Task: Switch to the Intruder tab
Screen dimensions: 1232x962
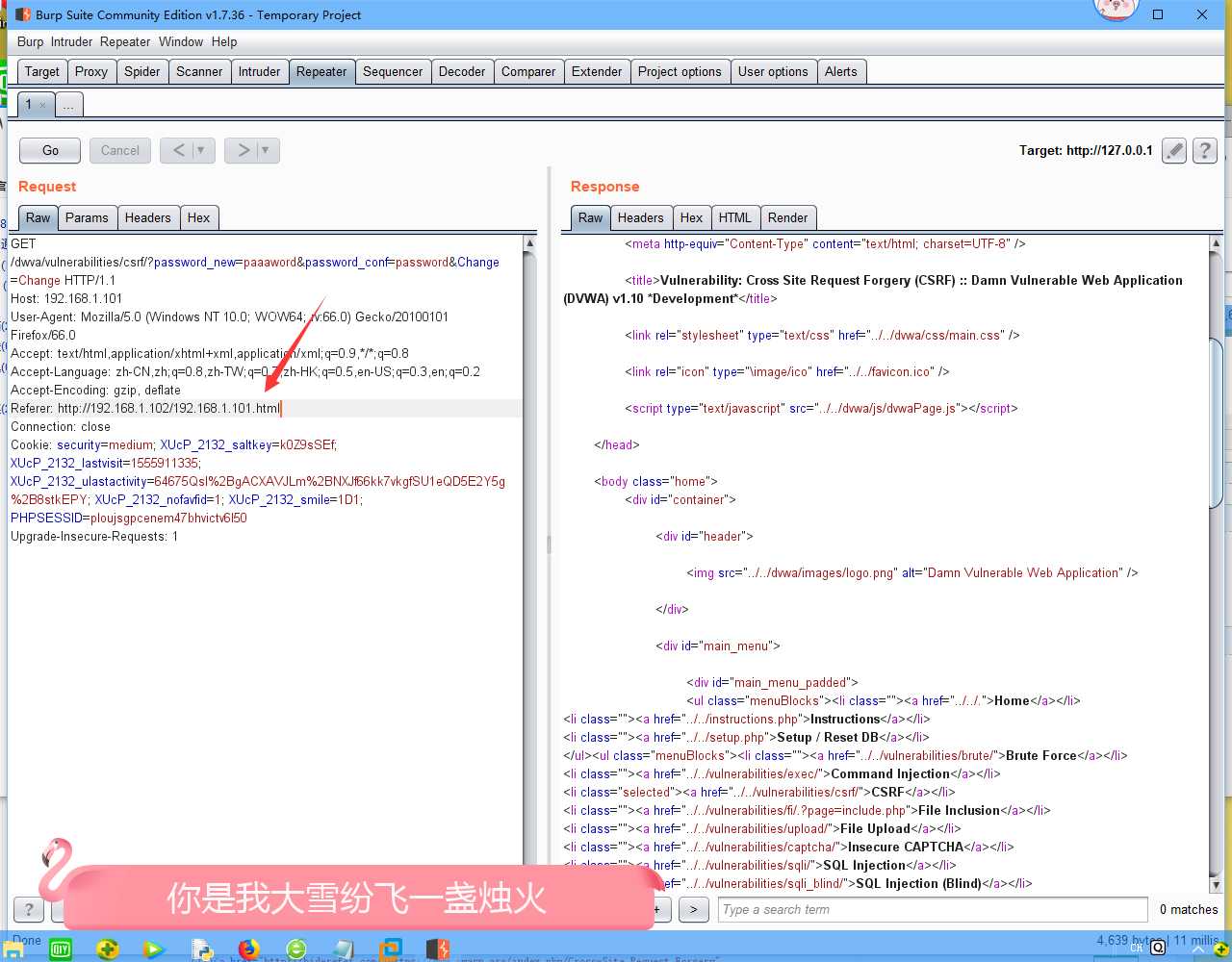Action: [x=260, y=71]
